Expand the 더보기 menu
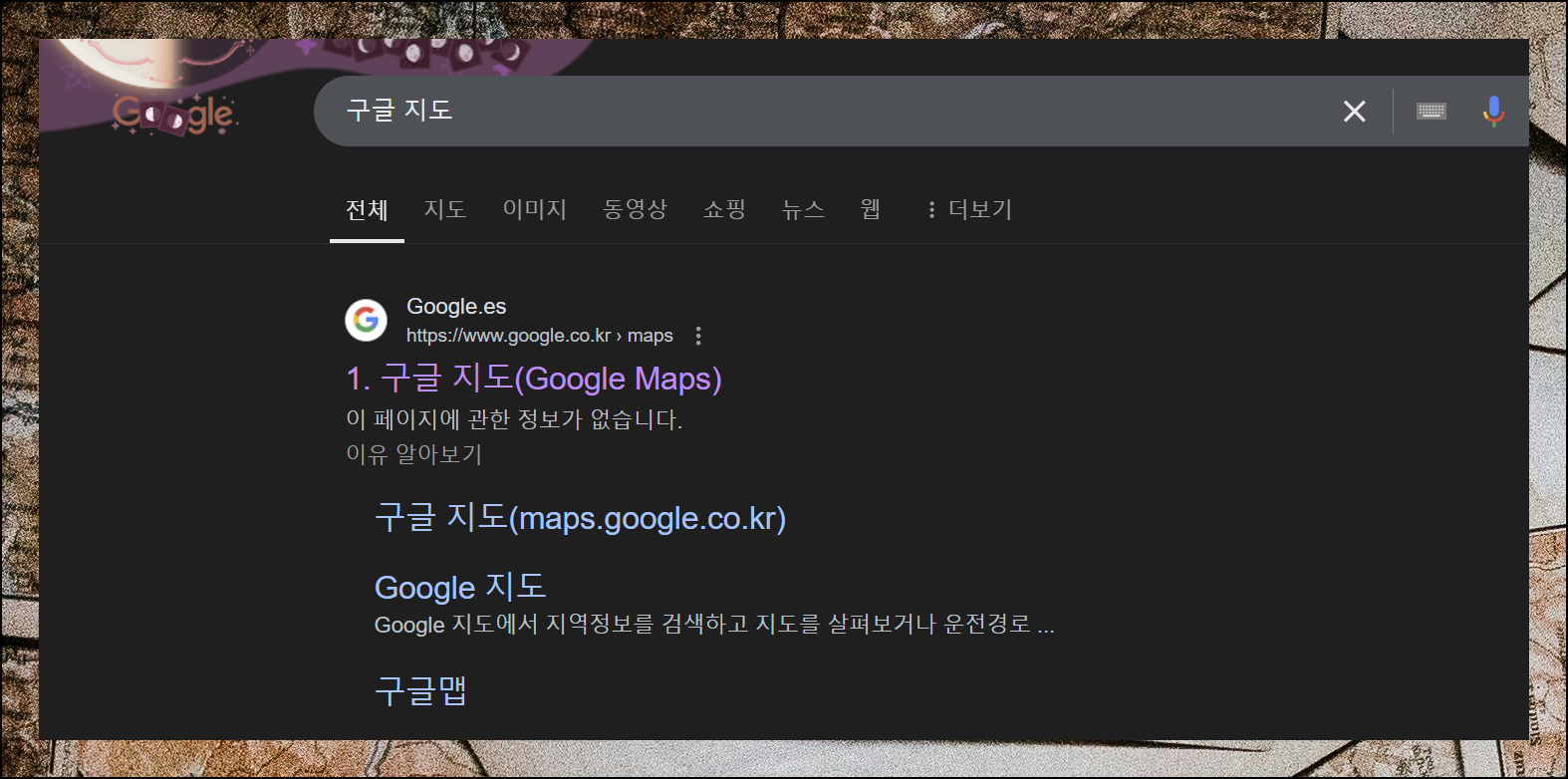 (969, 209)
